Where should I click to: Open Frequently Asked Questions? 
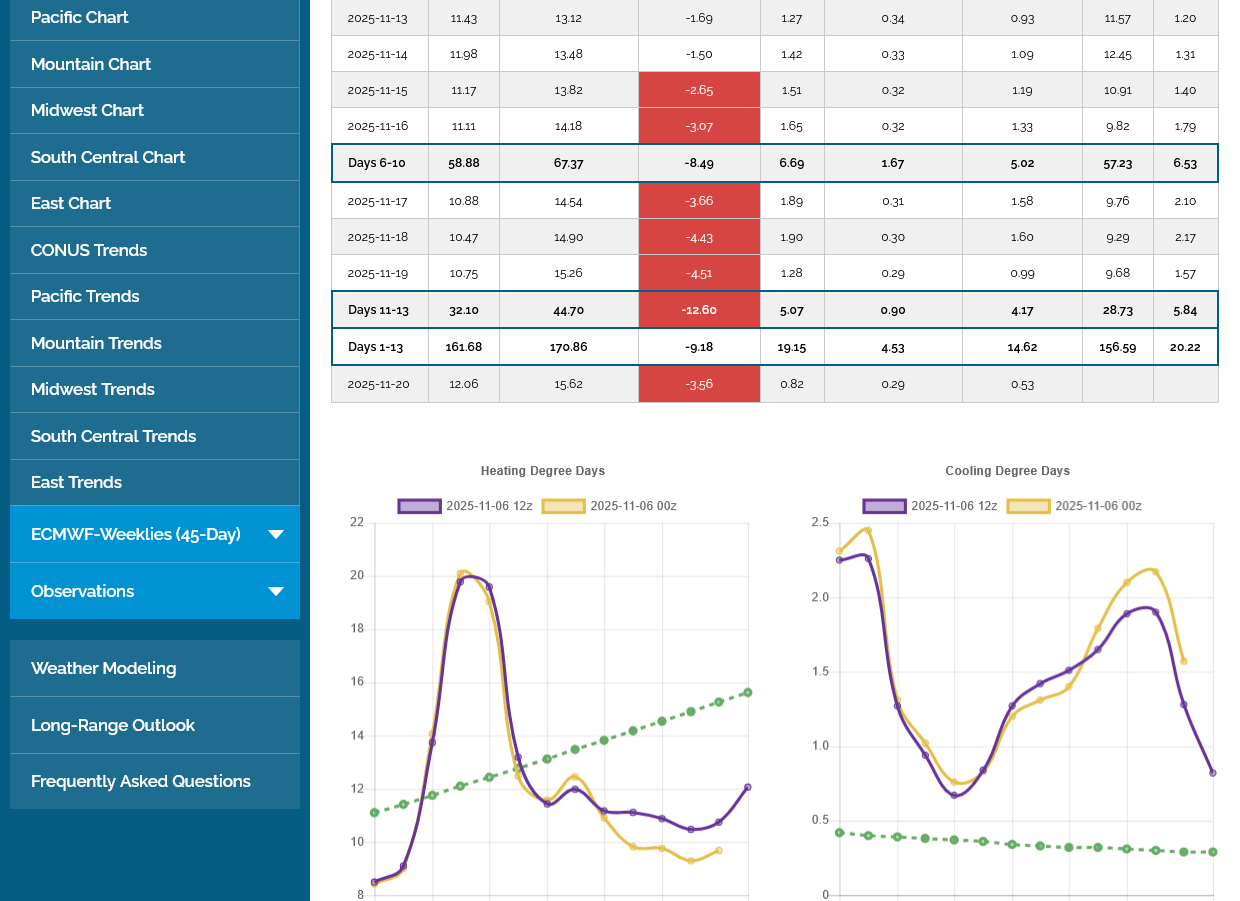tap(141, 781)
